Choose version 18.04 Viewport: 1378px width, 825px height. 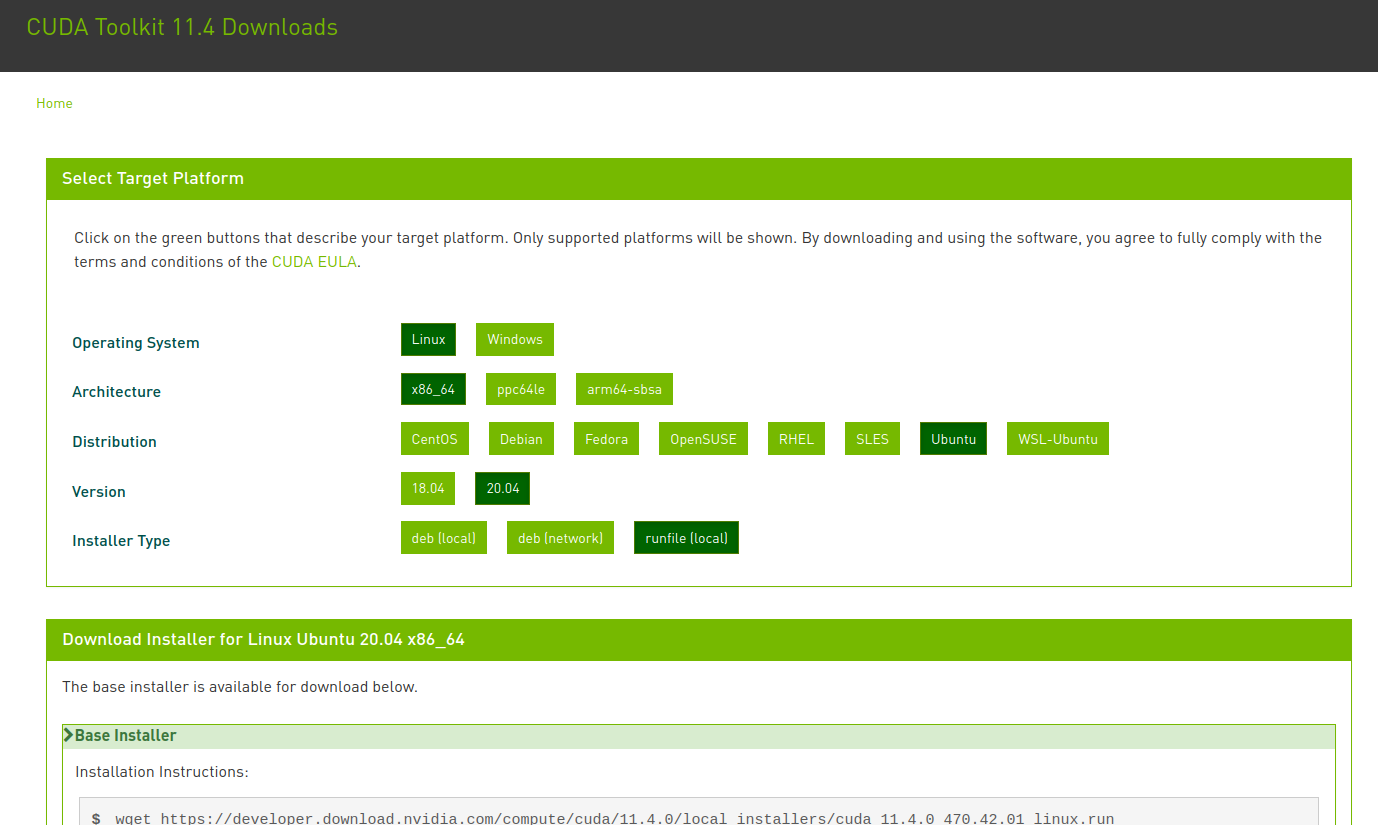pos(428,488)
